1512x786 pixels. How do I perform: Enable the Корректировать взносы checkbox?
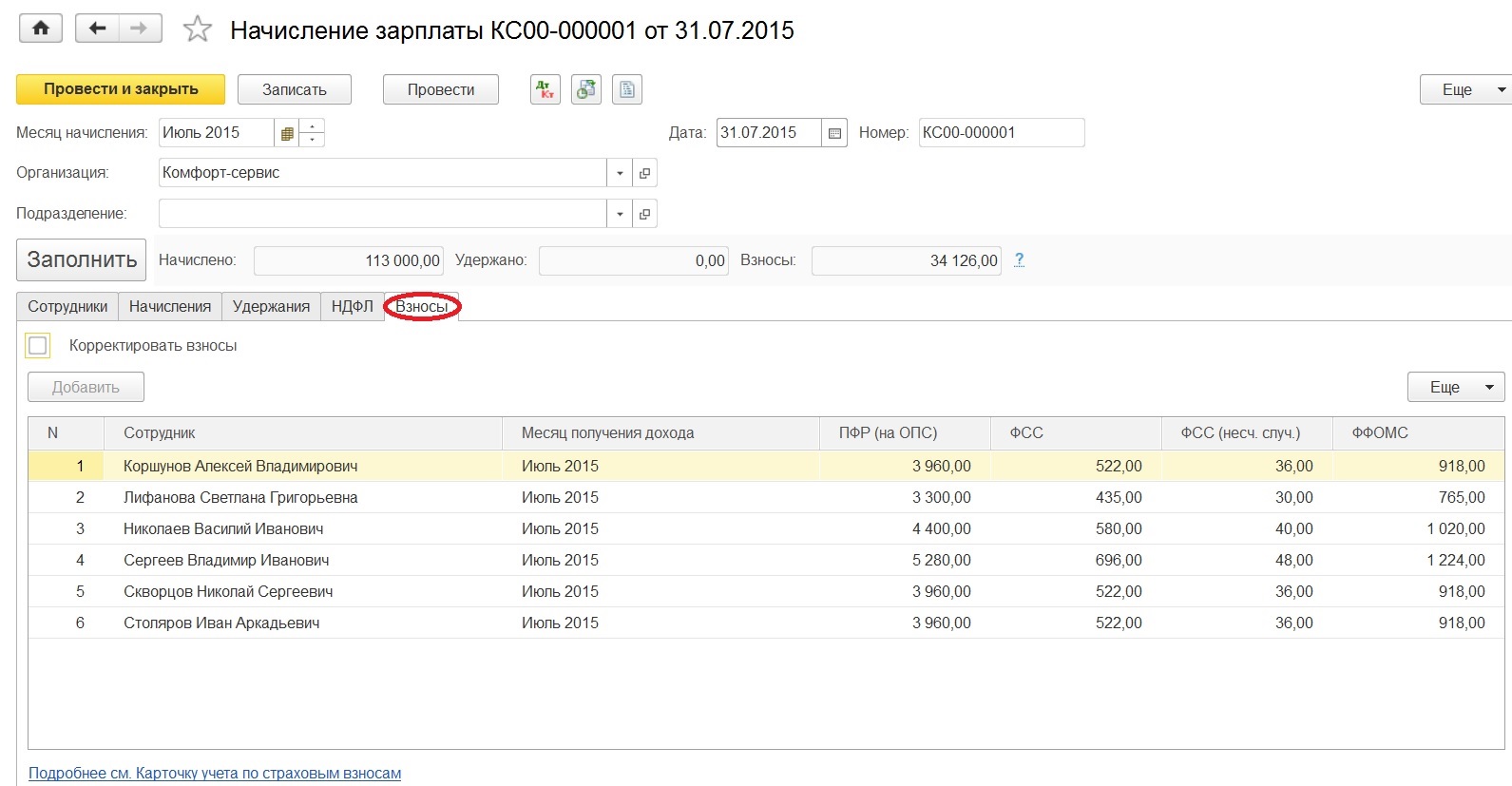pyautogui.click(x=38, y=346)
